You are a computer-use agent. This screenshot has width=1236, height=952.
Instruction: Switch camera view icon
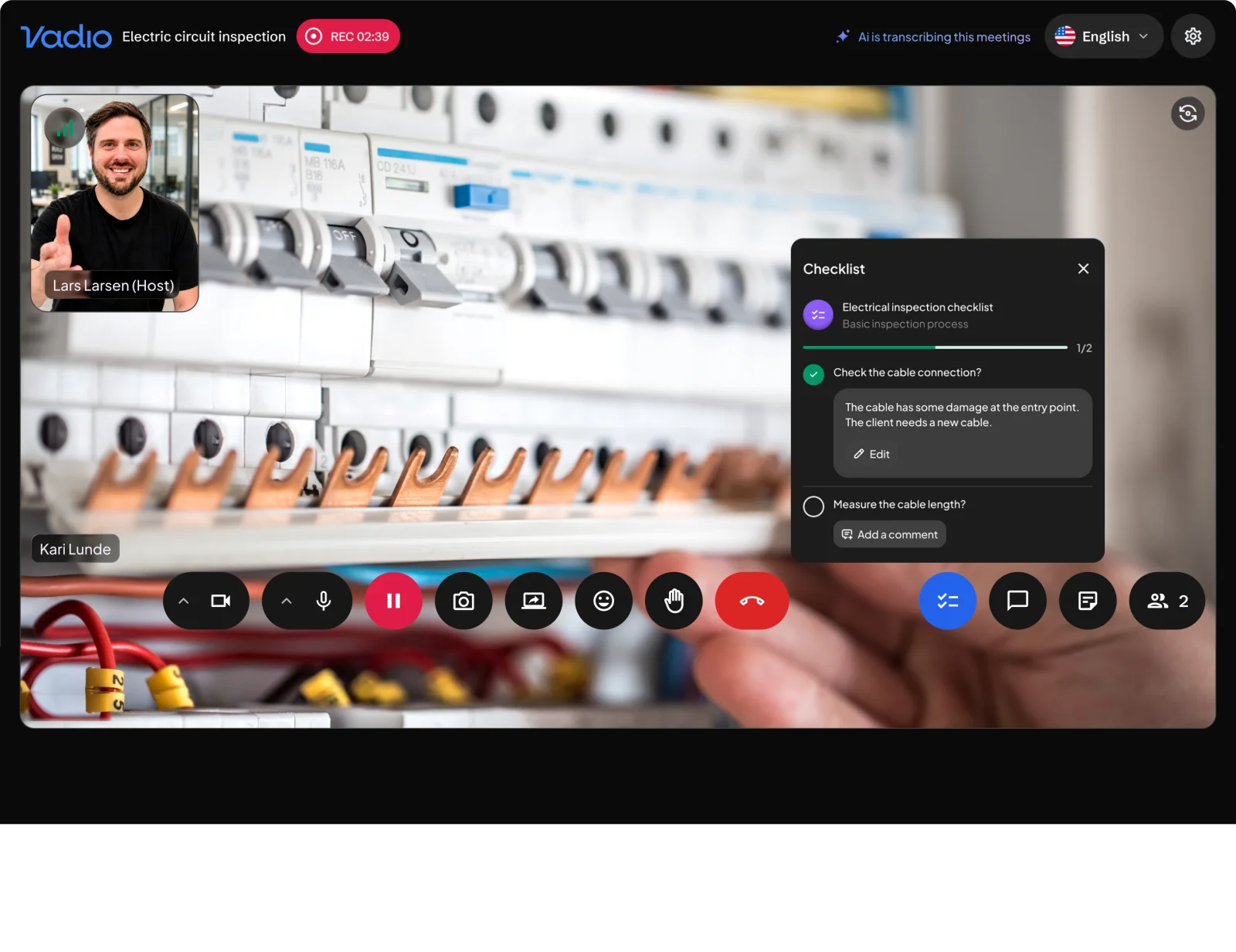point(1188,113)
